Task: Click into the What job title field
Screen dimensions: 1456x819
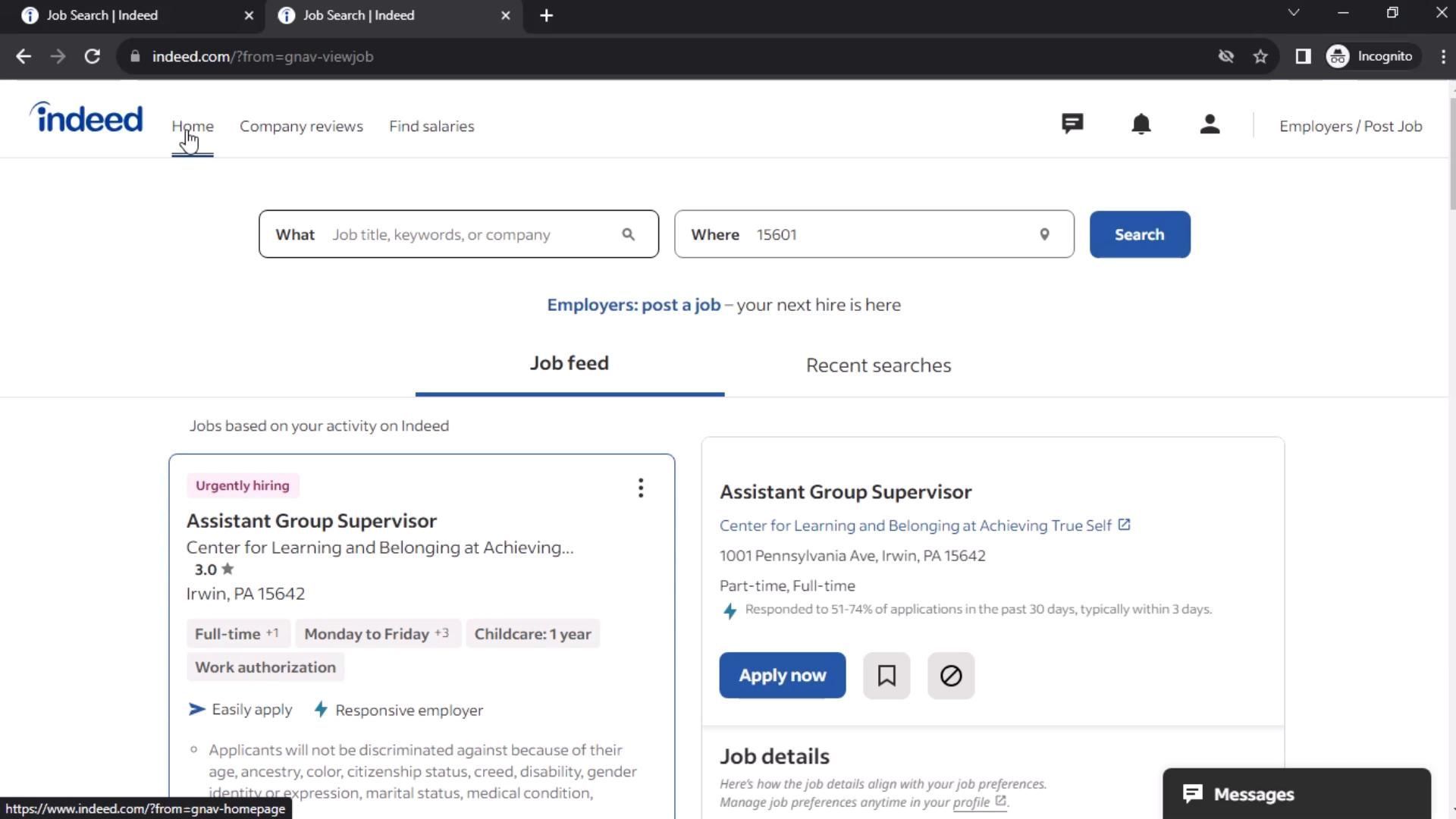Action: point(470,235)
